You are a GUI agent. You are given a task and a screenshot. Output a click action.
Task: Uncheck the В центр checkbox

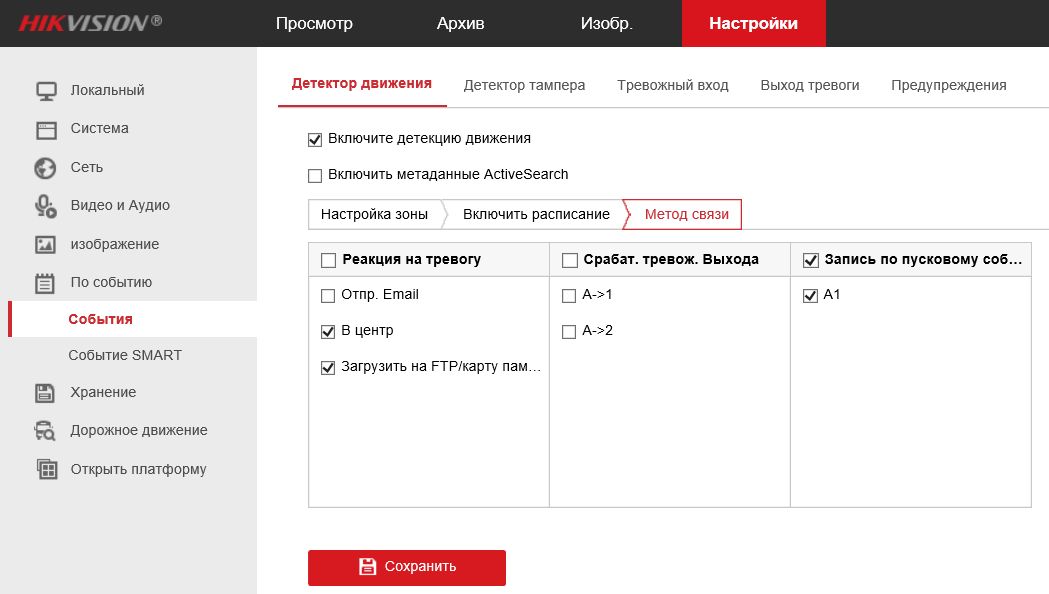(x=328, y=332)
